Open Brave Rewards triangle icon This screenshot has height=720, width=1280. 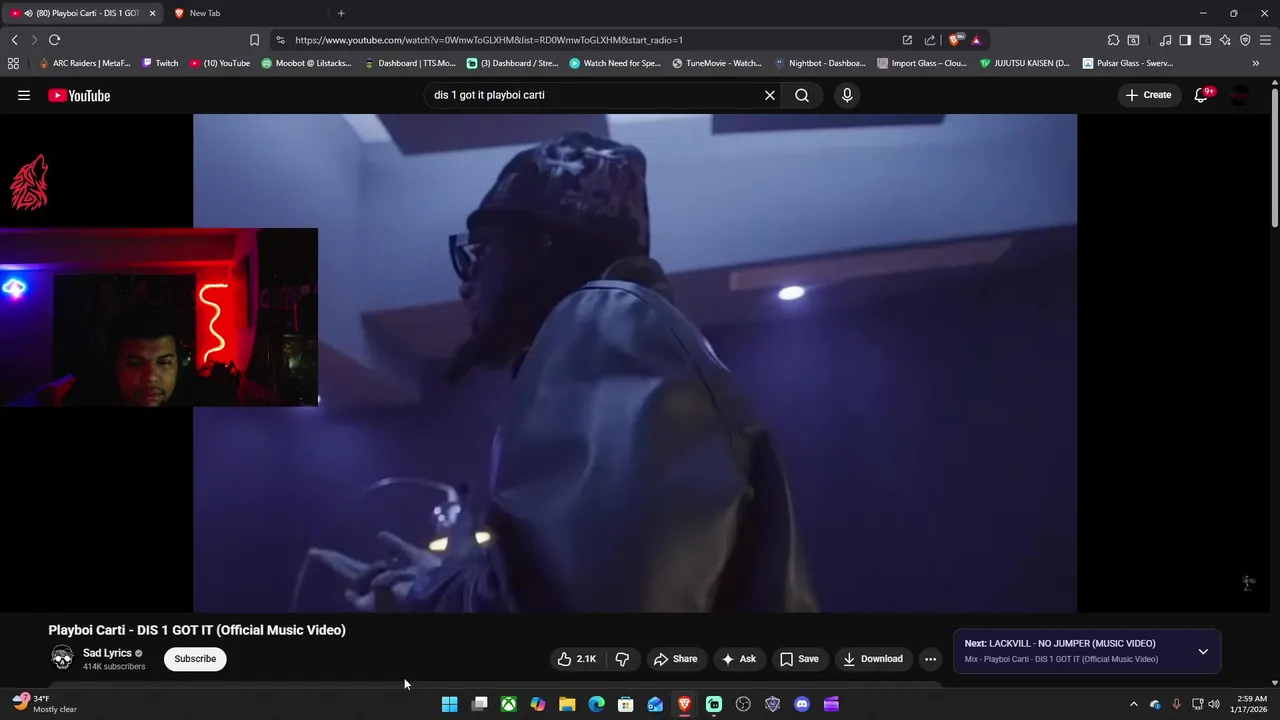point(976,40)
